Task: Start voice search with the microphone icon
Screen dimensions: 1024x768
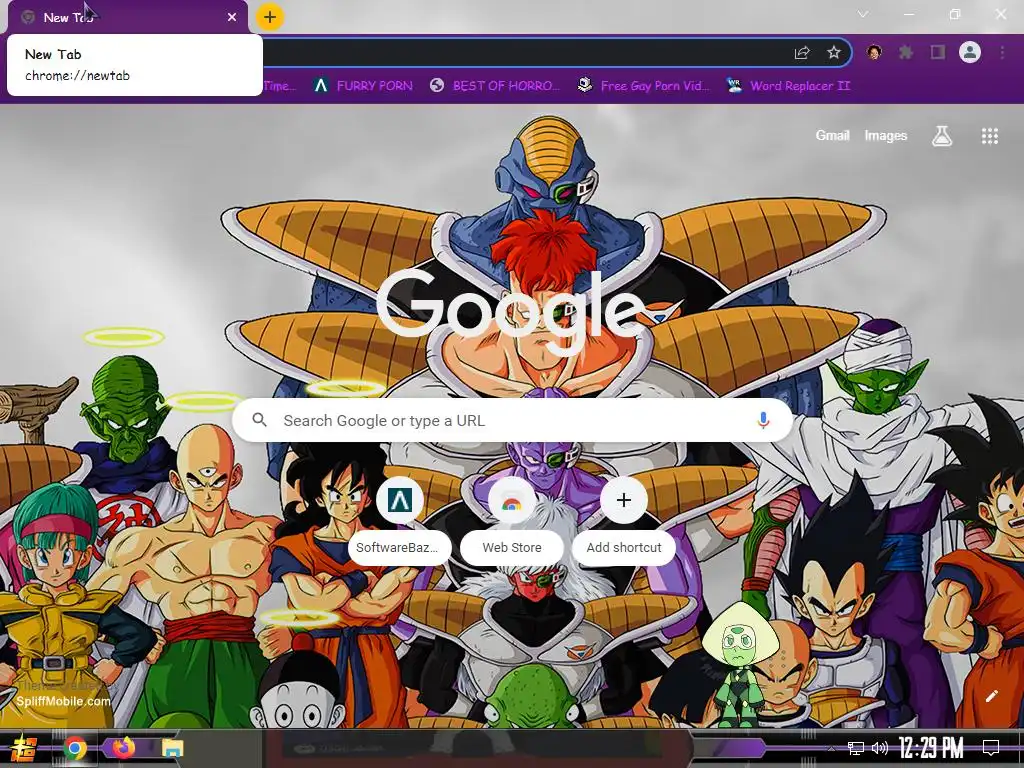Action: [763, 421]
